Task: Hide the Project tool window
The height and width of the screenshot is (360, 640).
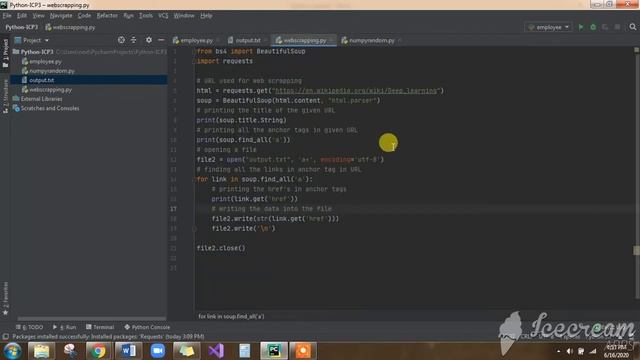Action: pyautogui.click(x=161, y=40)
